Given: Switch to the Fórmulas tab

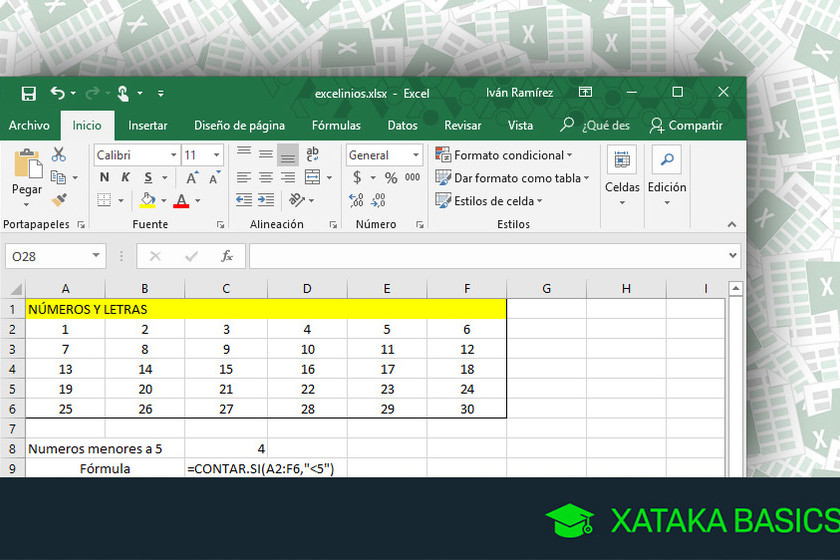Looking at the screenshot, I should point(336,125).
